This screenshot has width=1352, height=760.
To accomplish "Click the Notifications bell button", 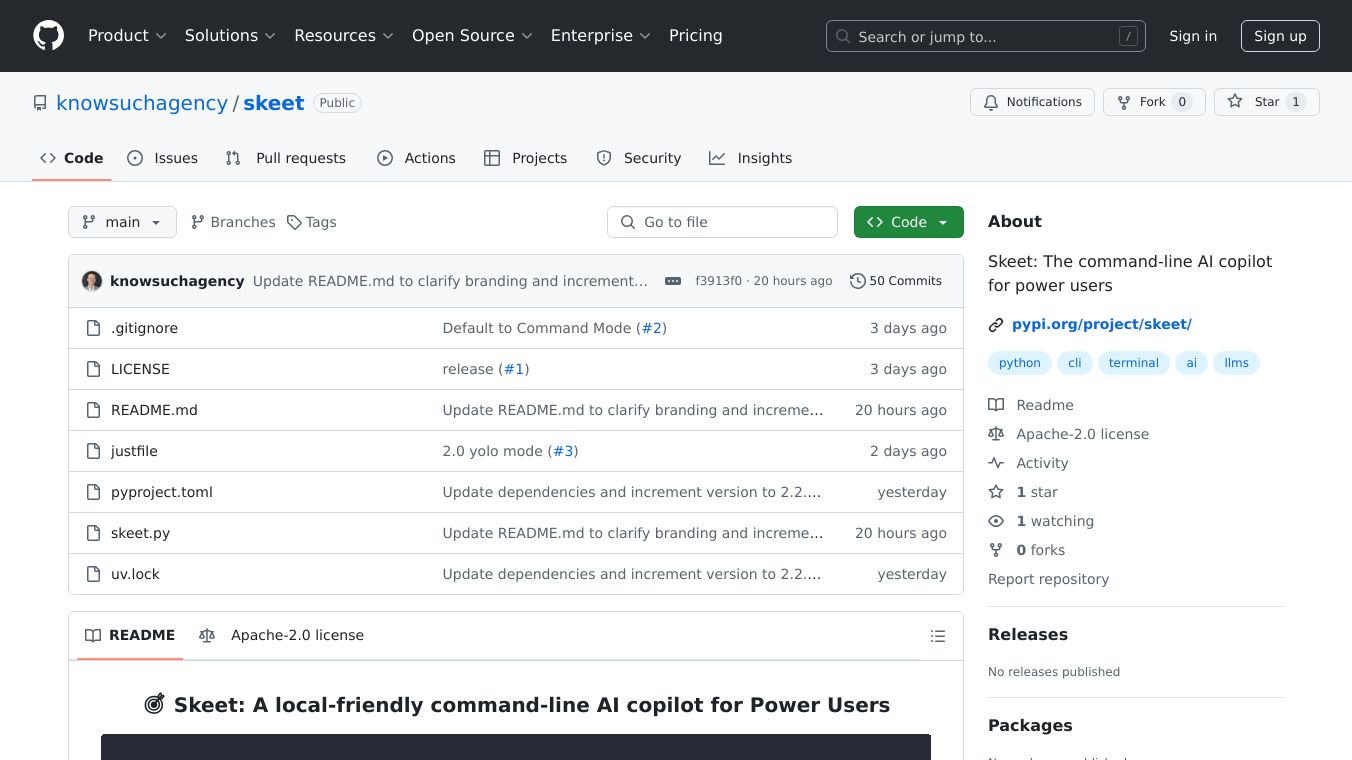I will click(1032, 102).
